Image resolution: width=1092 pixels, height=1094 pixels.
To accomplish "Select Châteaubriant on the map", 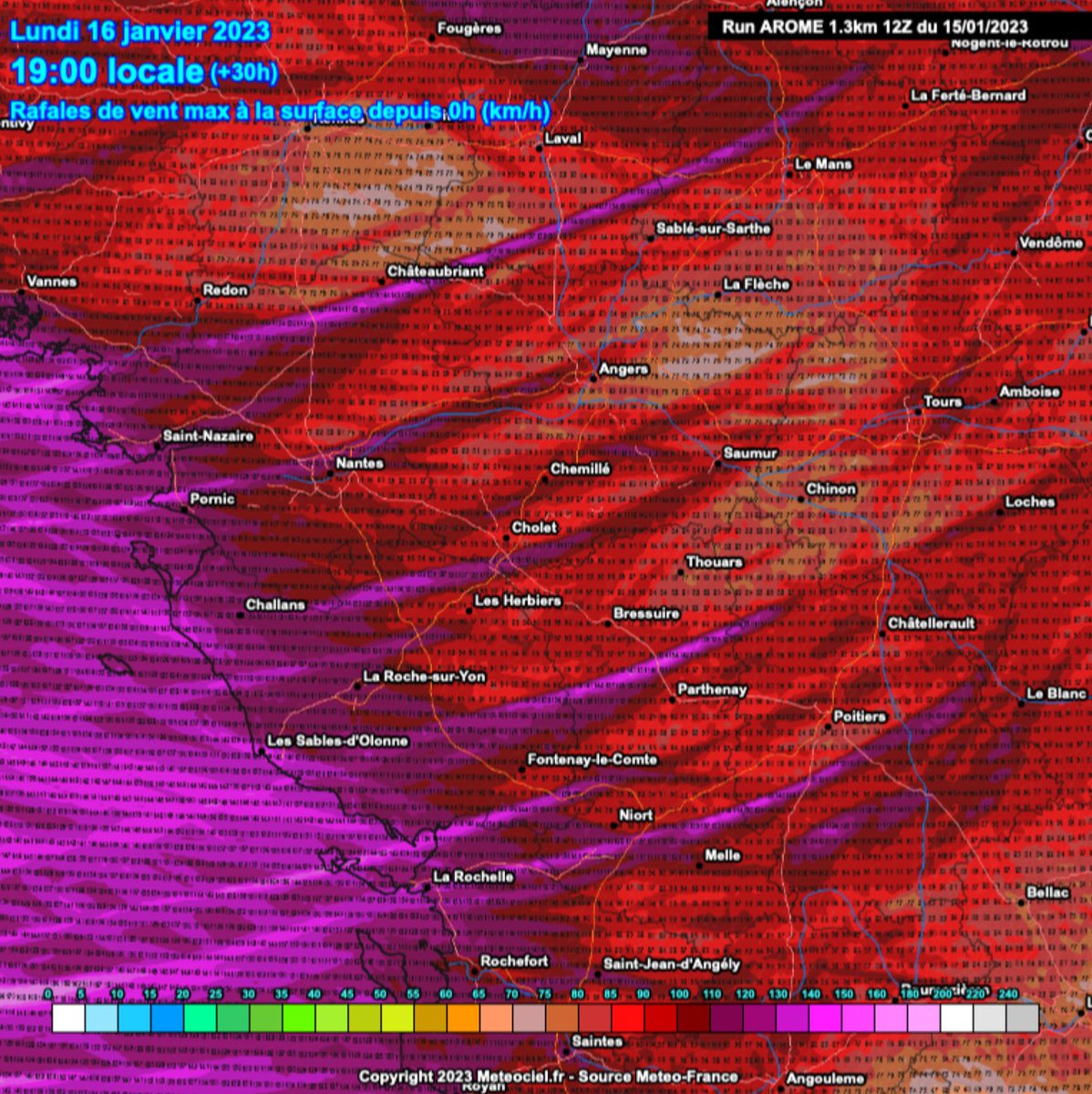I will [x=435, y=272].
